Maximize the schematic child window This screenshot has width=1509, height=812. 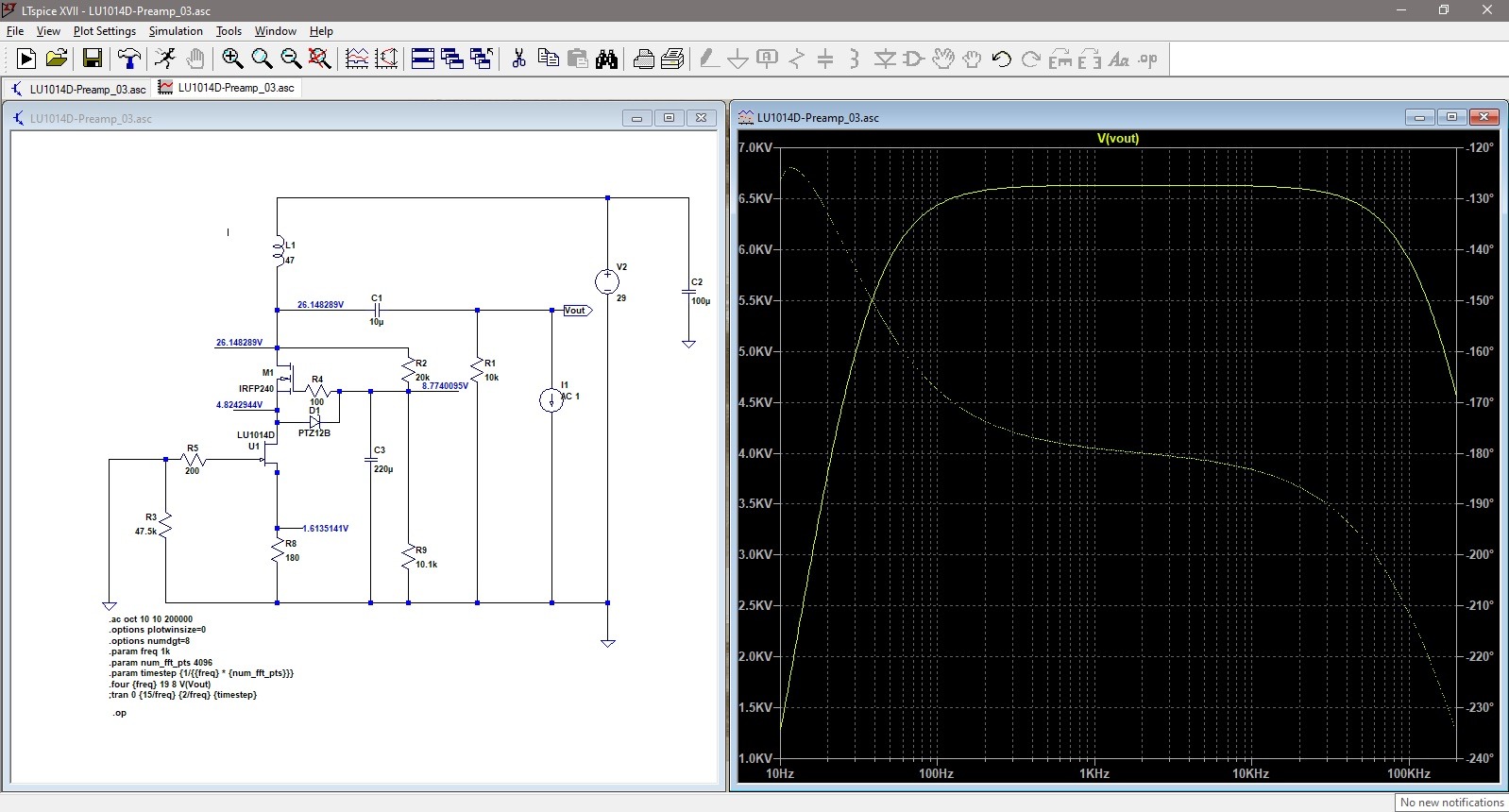click(669, 118)
